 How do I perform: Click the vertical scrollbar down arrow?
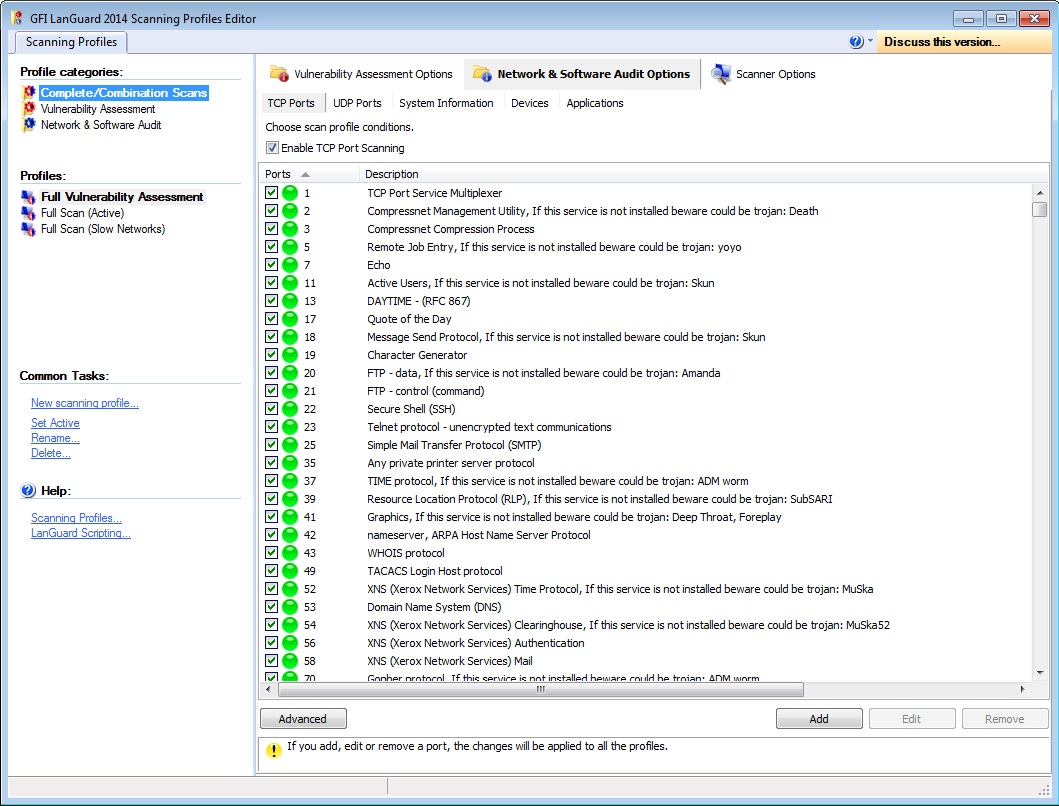pos(1040,673)
